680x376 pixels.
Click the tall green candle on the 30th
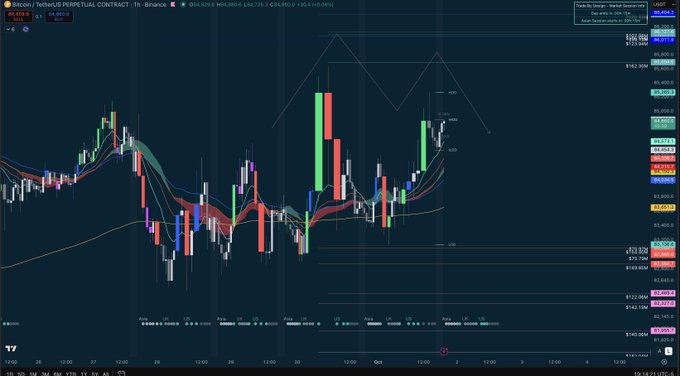coord(319,141)
